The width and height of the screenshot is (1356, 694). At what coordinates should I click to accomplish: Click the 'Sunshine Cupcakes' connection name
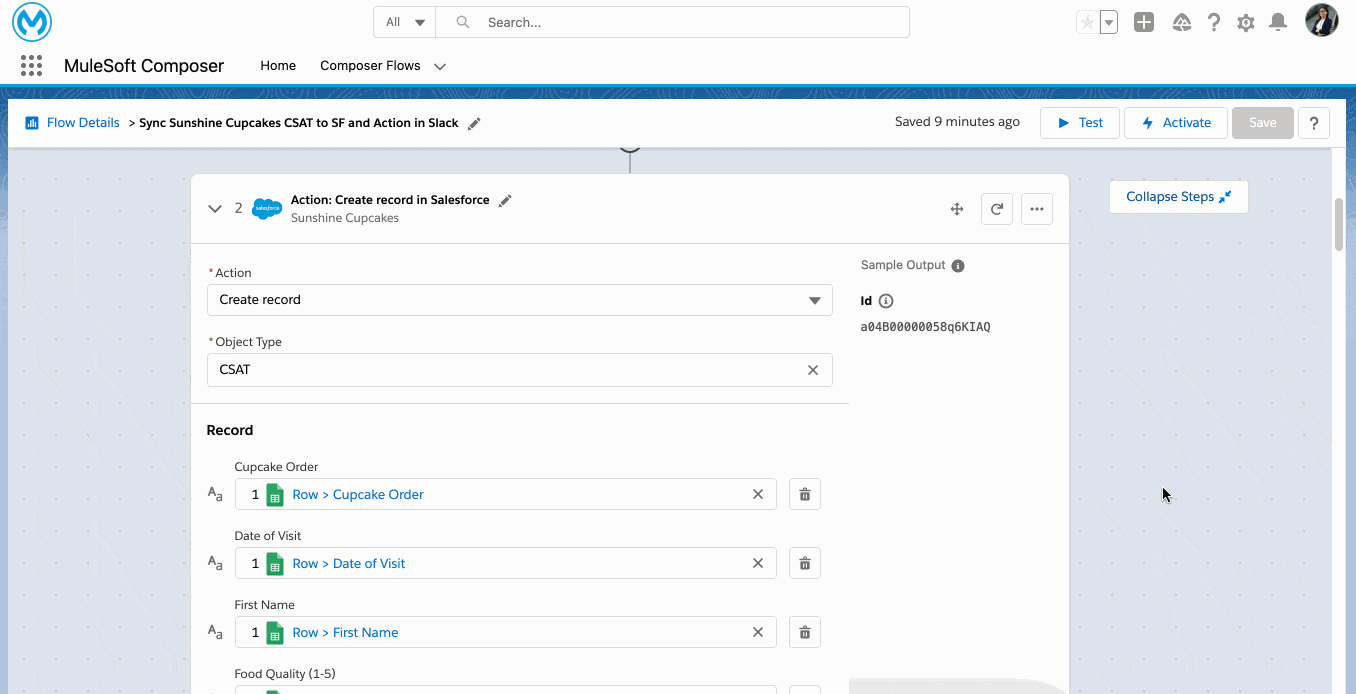(345, 218)
